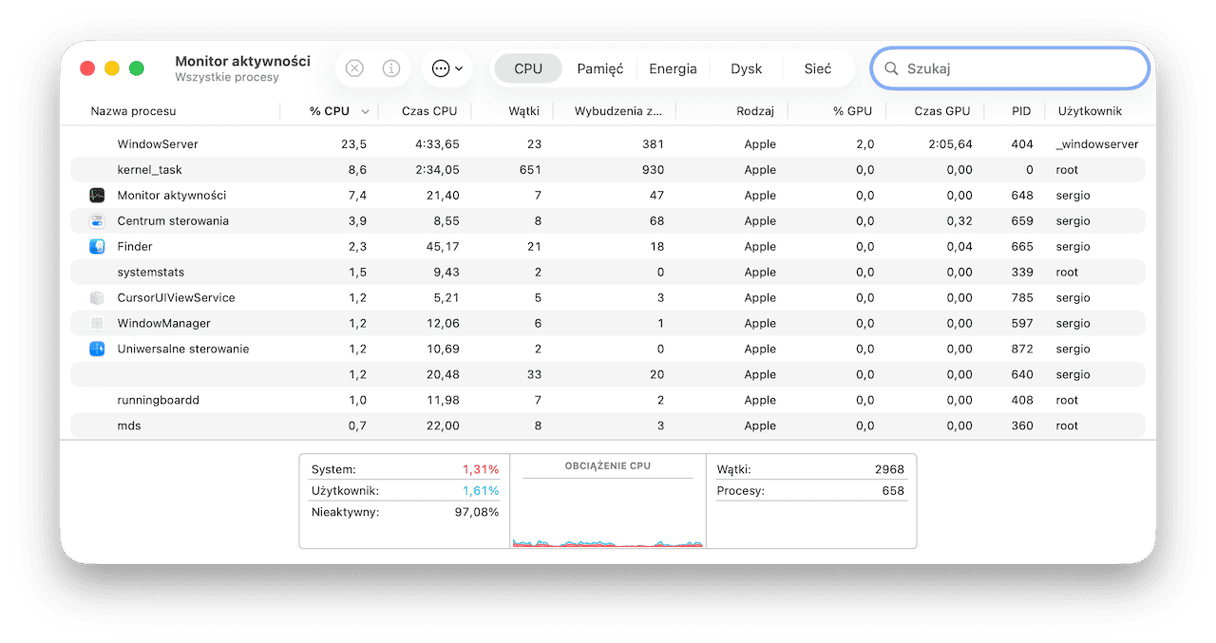The image size is (1216, 643).
Task: Click the process info (i) toolbar icon
Action: (391, 69)
